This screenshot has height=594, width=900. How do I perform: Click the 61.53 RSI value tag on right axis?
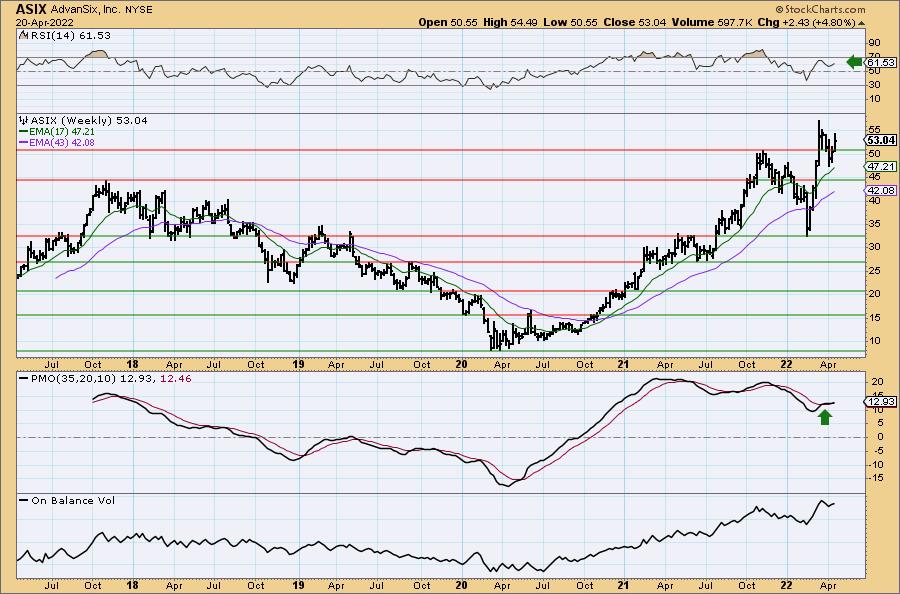click(881, 62)
